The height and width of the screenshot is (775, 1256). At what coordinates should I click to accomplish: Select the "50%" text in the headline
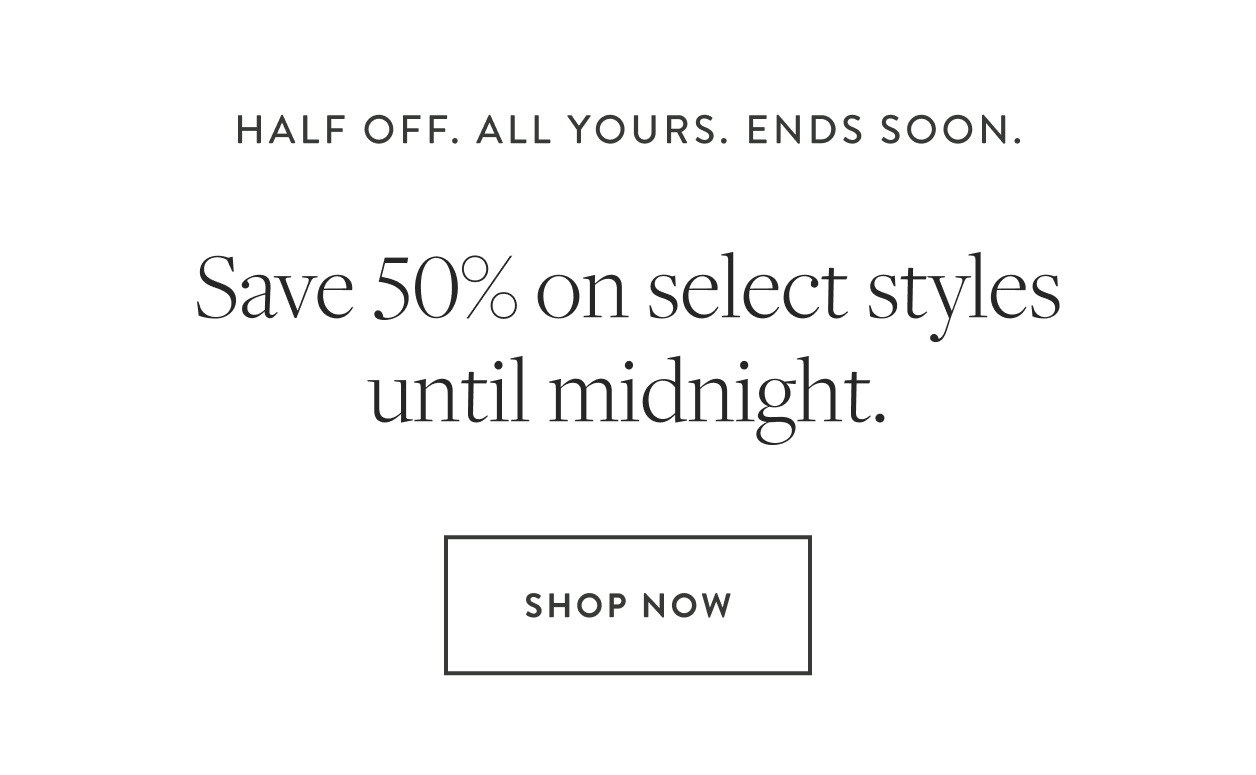pos(447,290)
